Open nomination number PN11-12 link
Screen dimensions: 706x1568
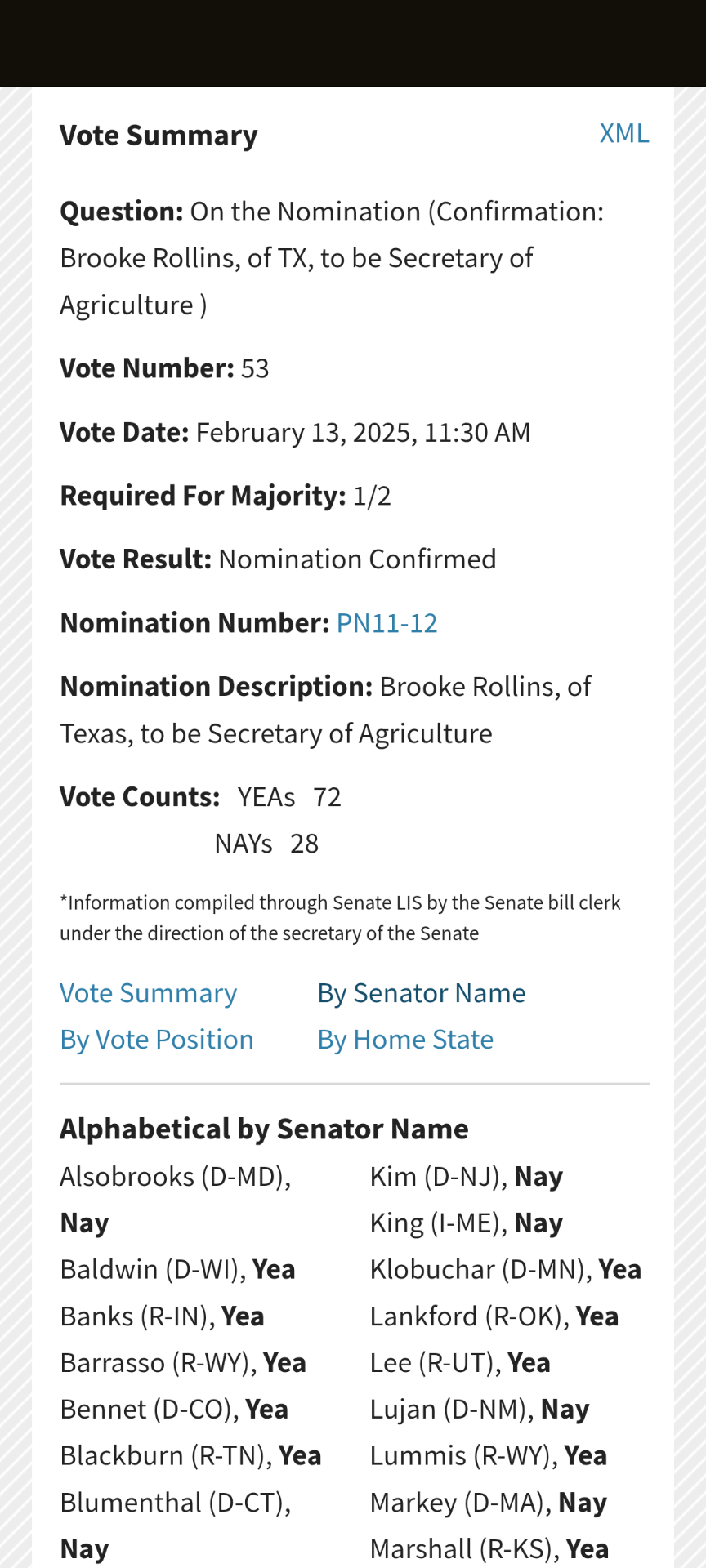(387, 623)
